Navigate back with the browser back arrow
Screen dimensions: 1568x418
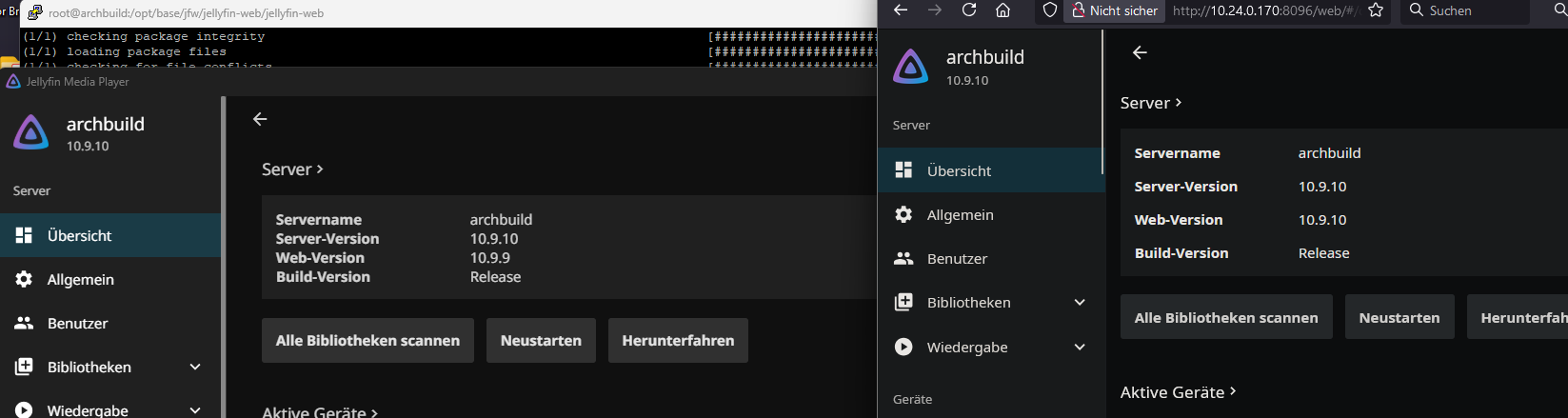click(901, 10)
